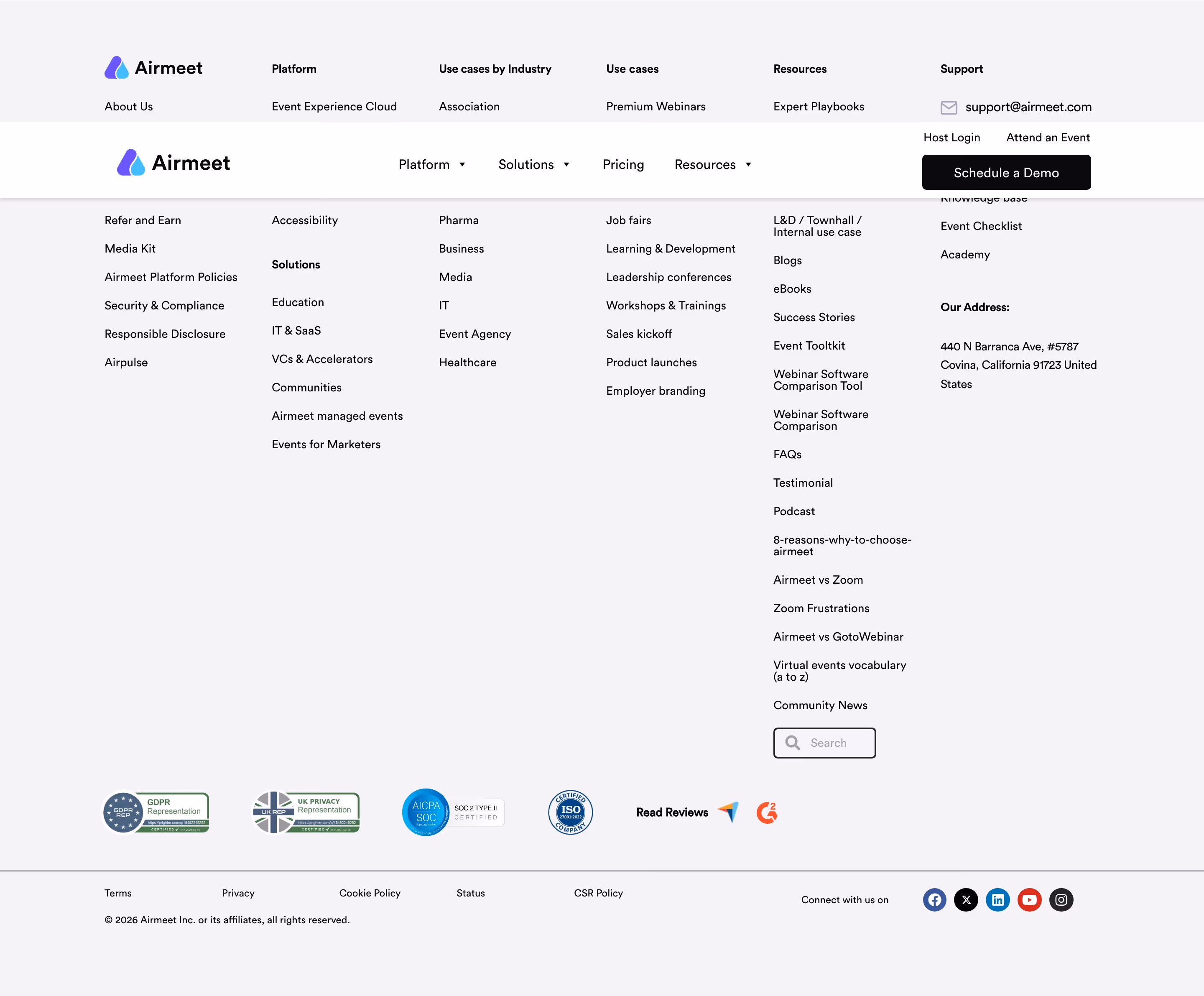The image size is (1204, 996).
Task: Click the Schedule a Demo button
Action: click(x=1006, y=172)
